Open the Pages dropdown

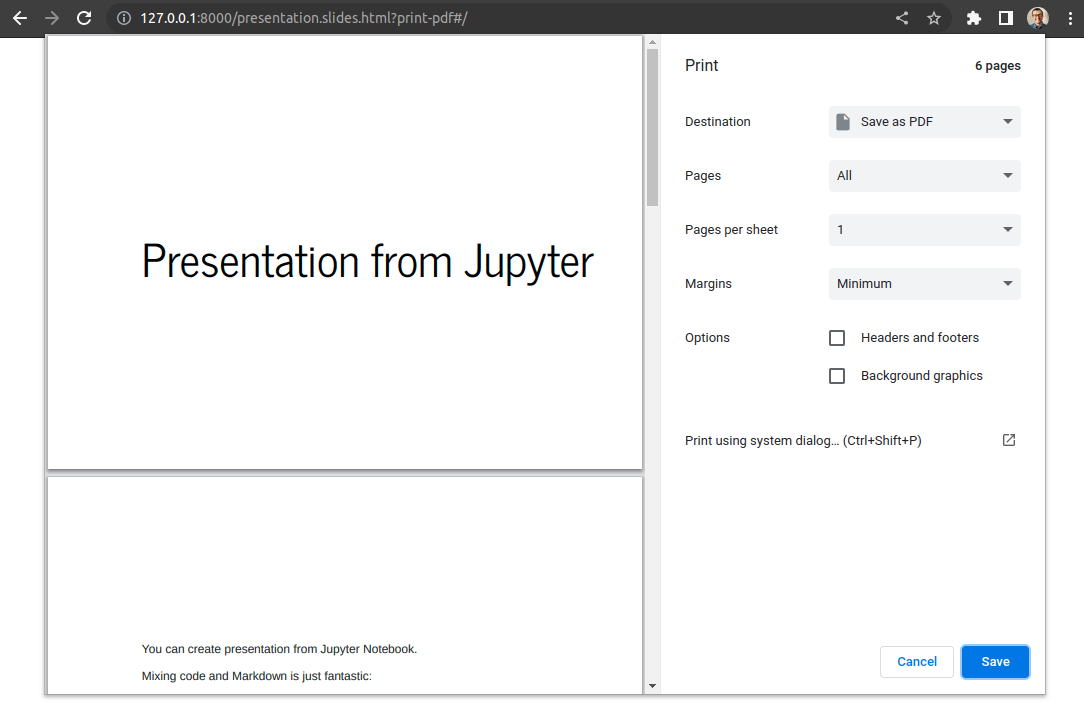924,175
